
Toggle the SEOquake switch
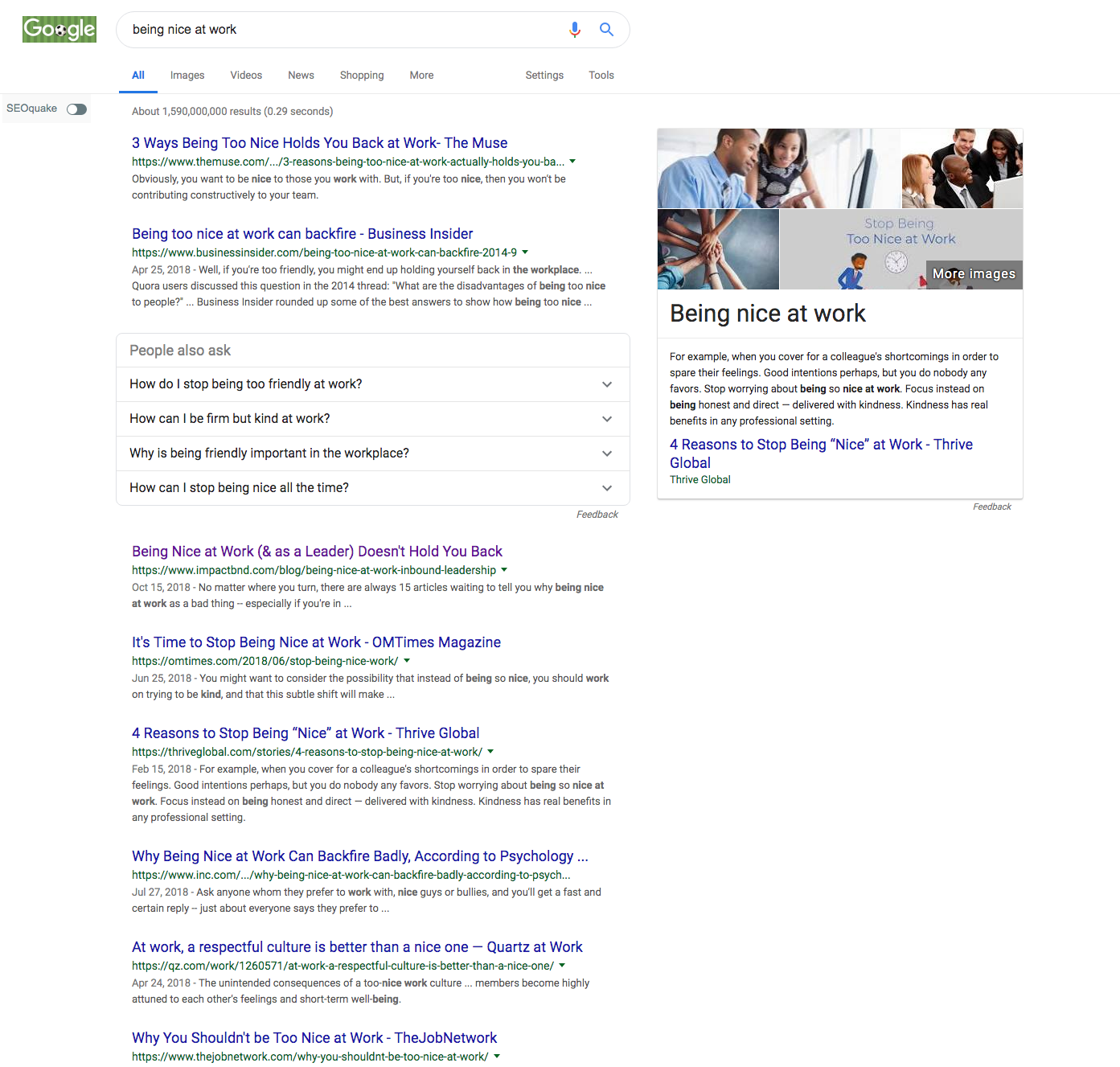point(77,109)
